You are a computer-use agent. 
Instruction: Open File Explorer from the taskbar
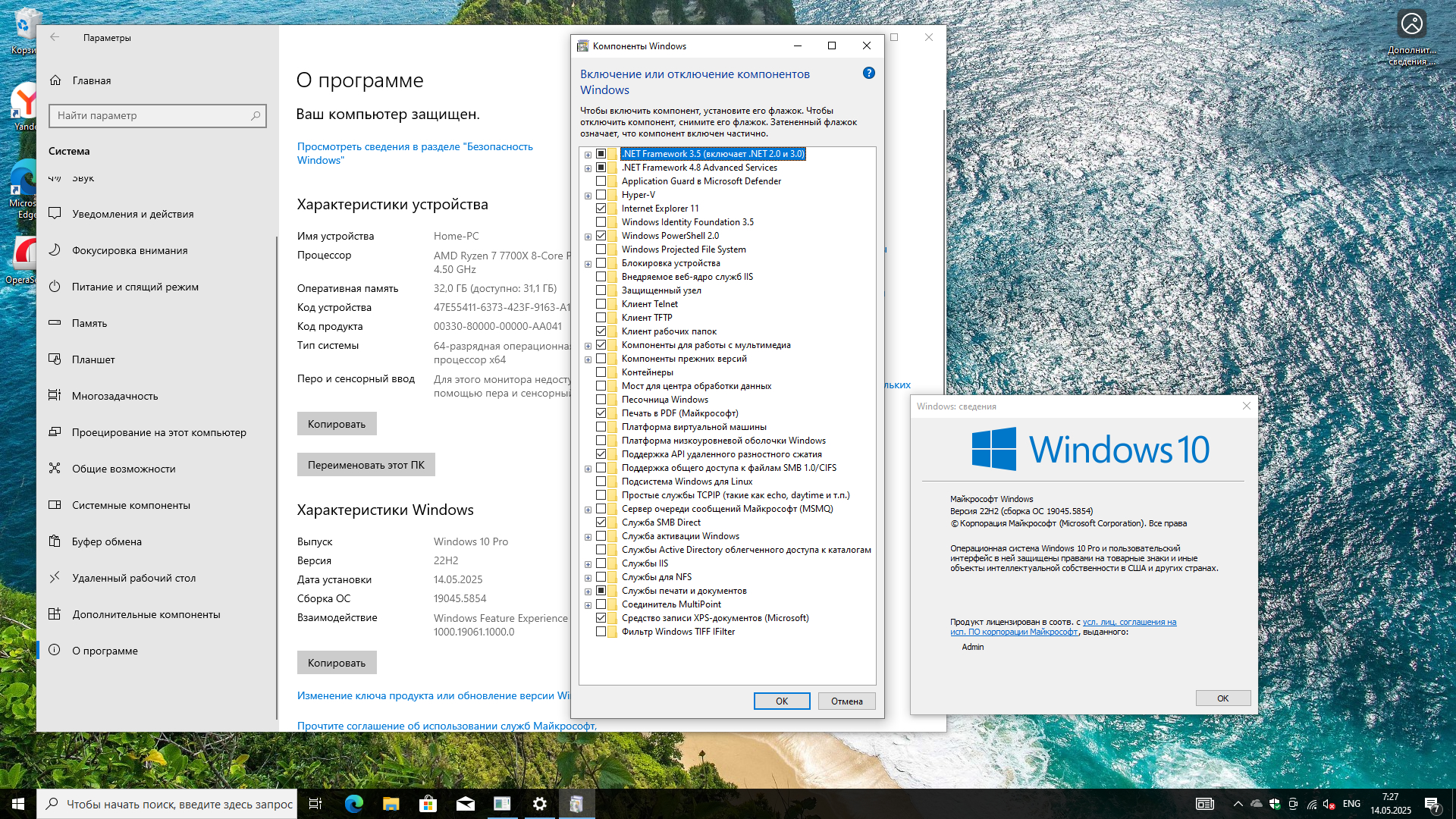click(391, 804)
